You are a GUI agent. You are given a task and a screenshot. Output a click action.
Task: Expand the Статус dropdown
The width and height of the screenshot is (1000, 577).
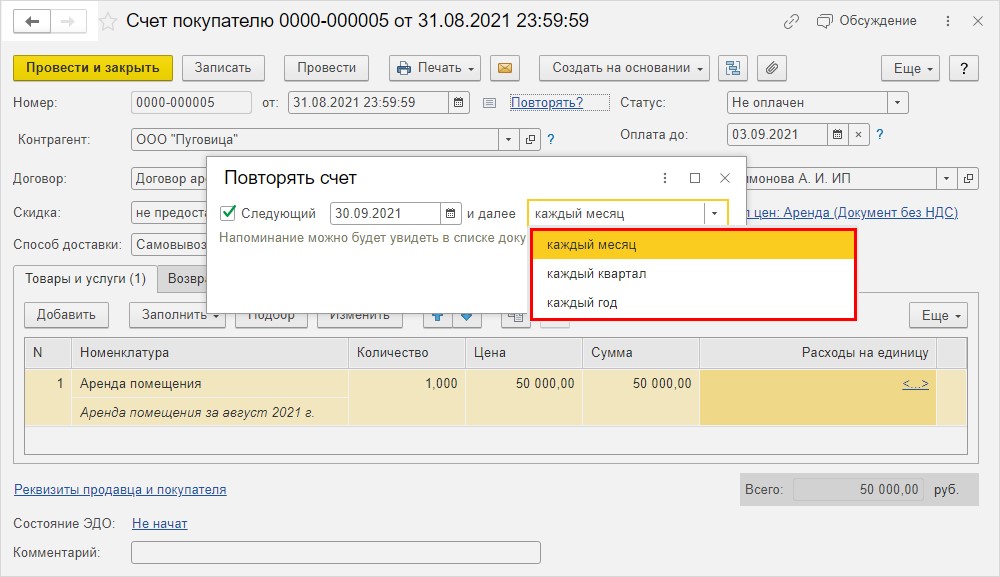tap(897, 103)
